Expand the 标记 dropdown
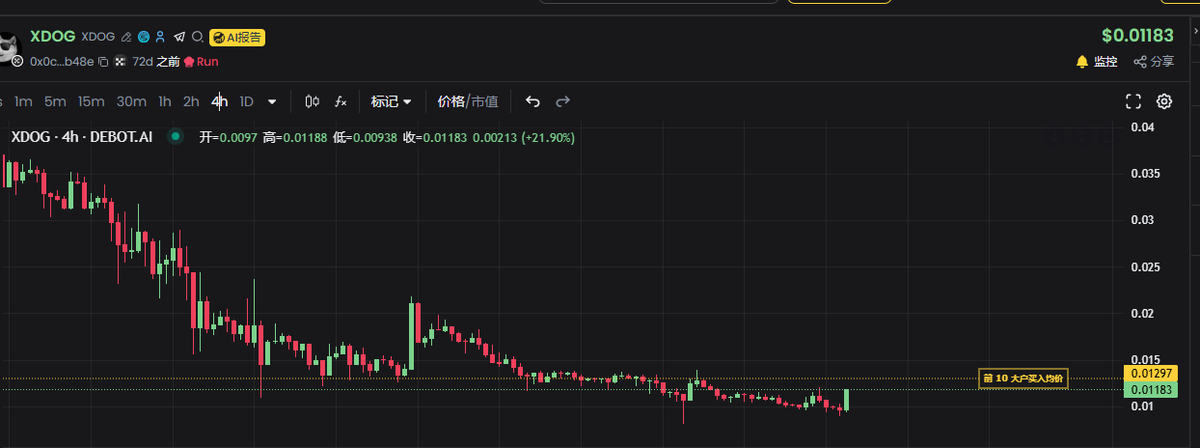Image resolution: width=1200 pixels, height=448 pixels. (391, 101)
